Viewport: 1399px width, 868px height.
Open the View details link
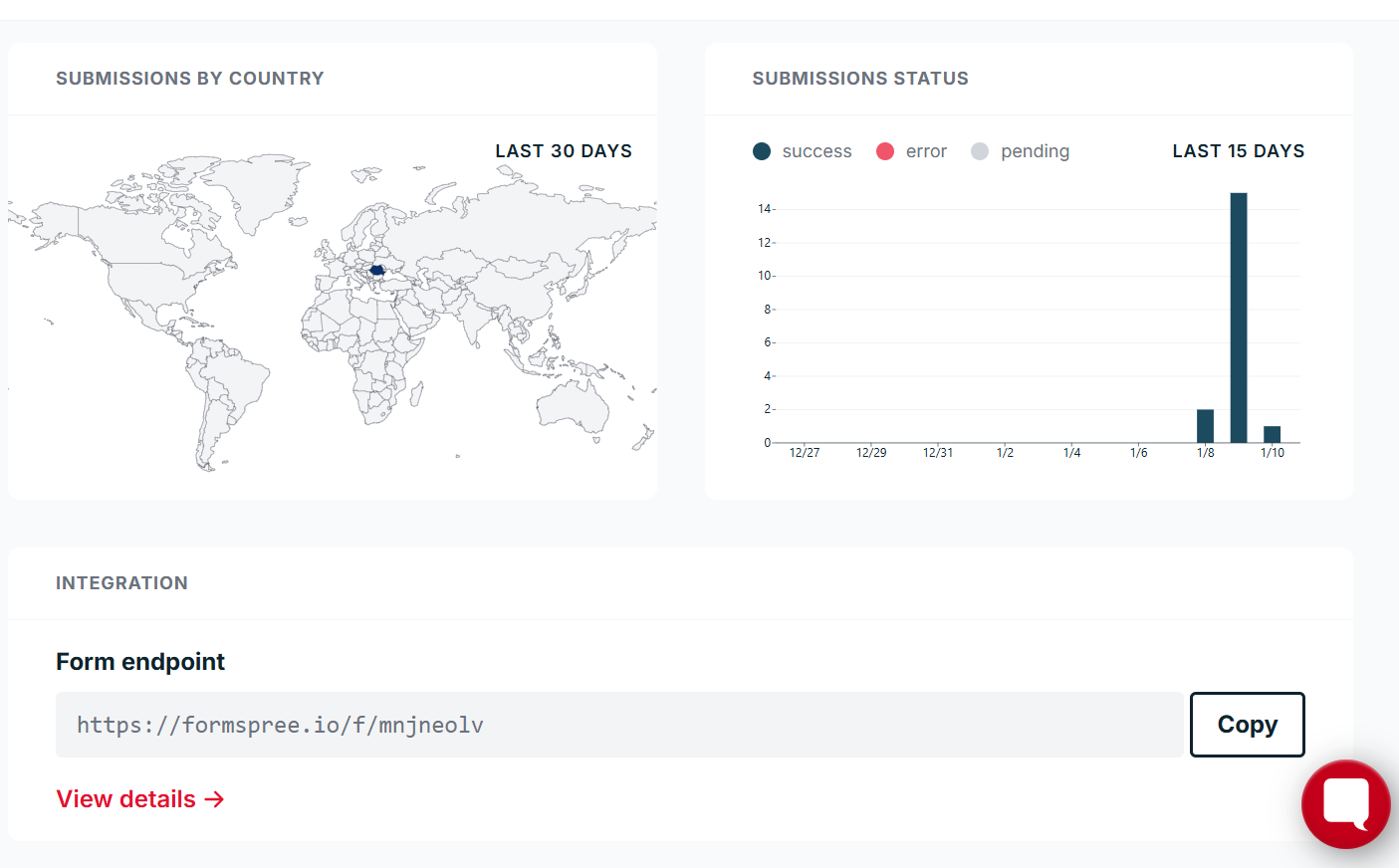(x=140, y=799)
